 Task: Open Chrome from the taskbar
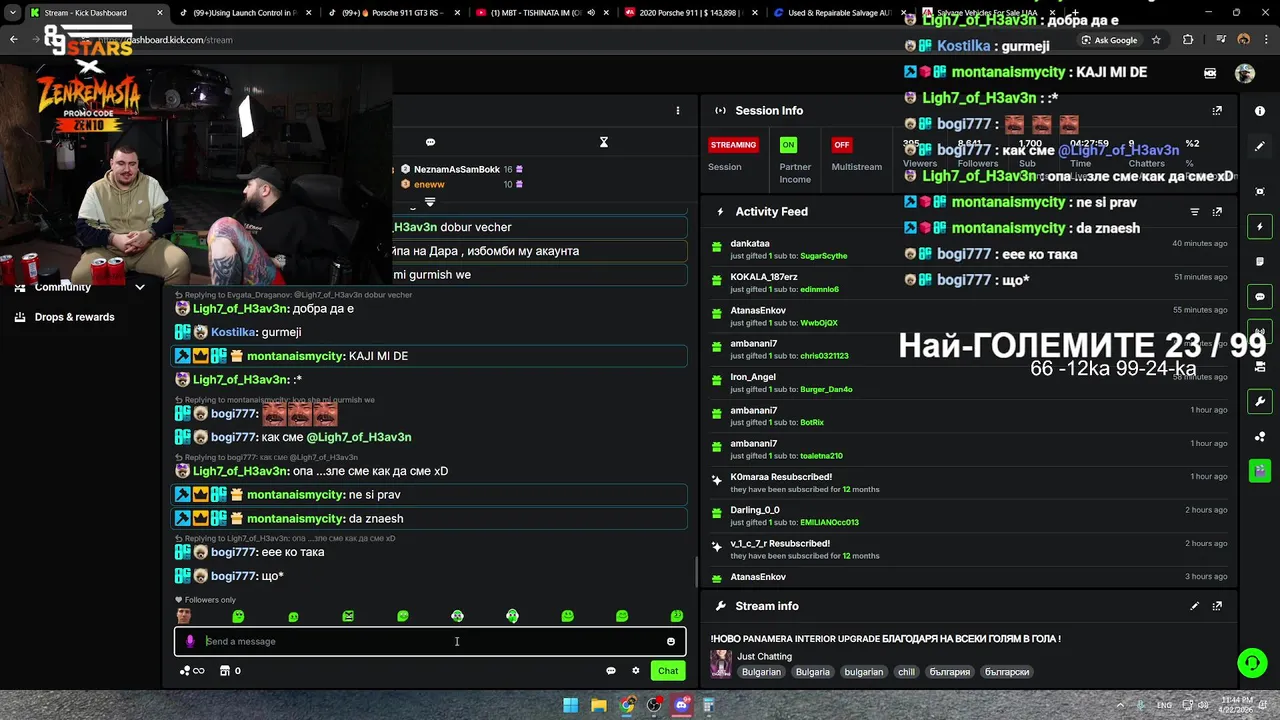tap(626, 705)
